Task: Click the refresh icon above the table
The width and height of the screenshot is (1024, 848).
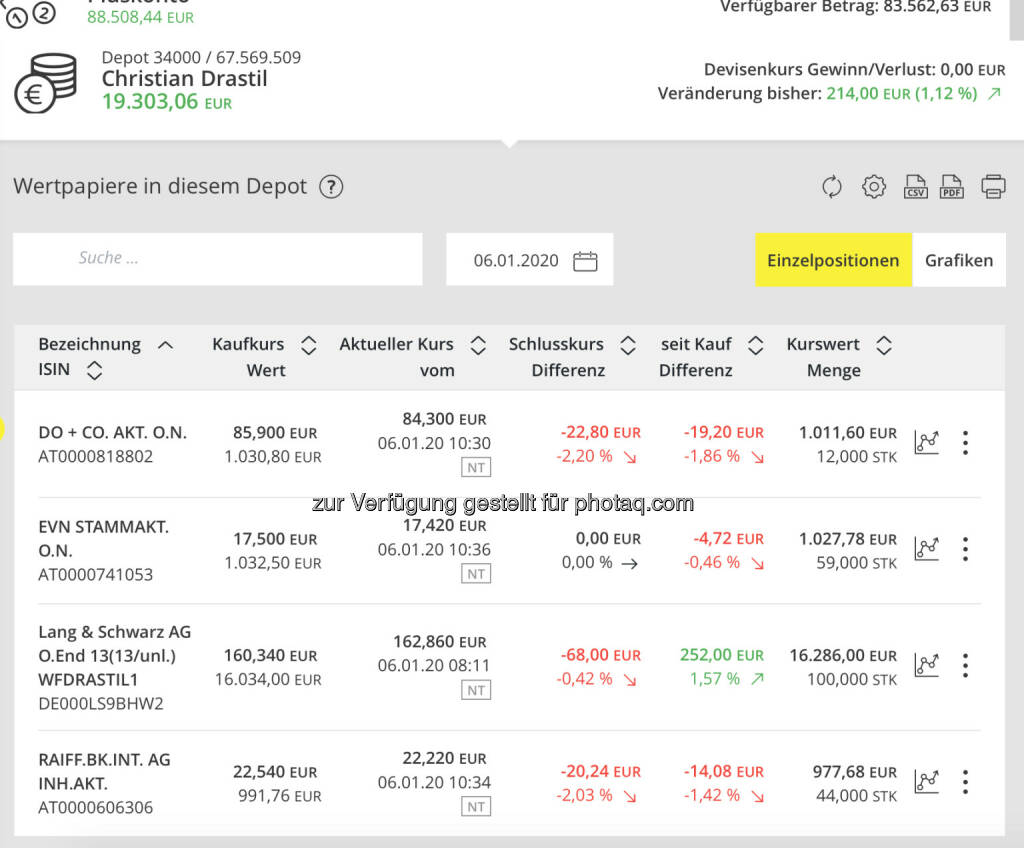Action: [x=832, y=187]
